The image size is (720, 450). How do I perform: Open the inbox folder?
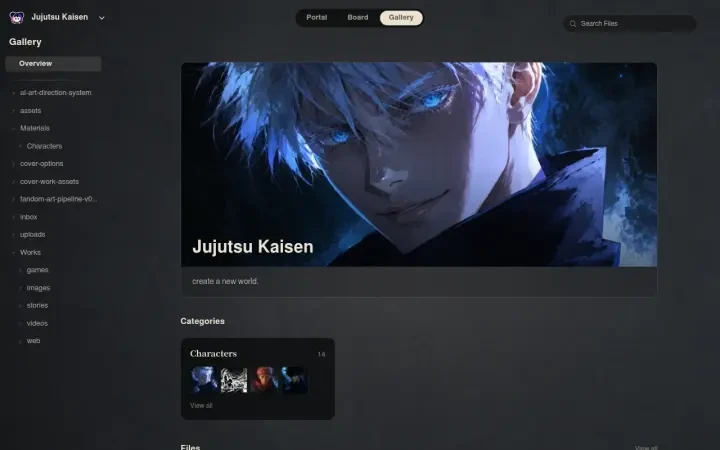click(x=28, y=217)
